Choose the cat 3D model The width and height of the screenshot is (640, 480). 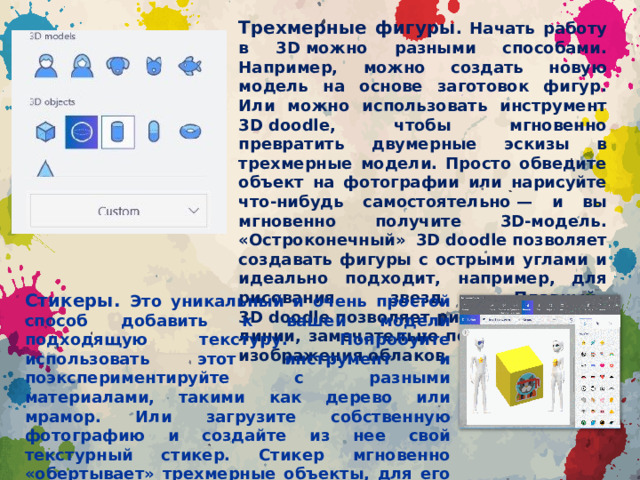pos(154,66)
